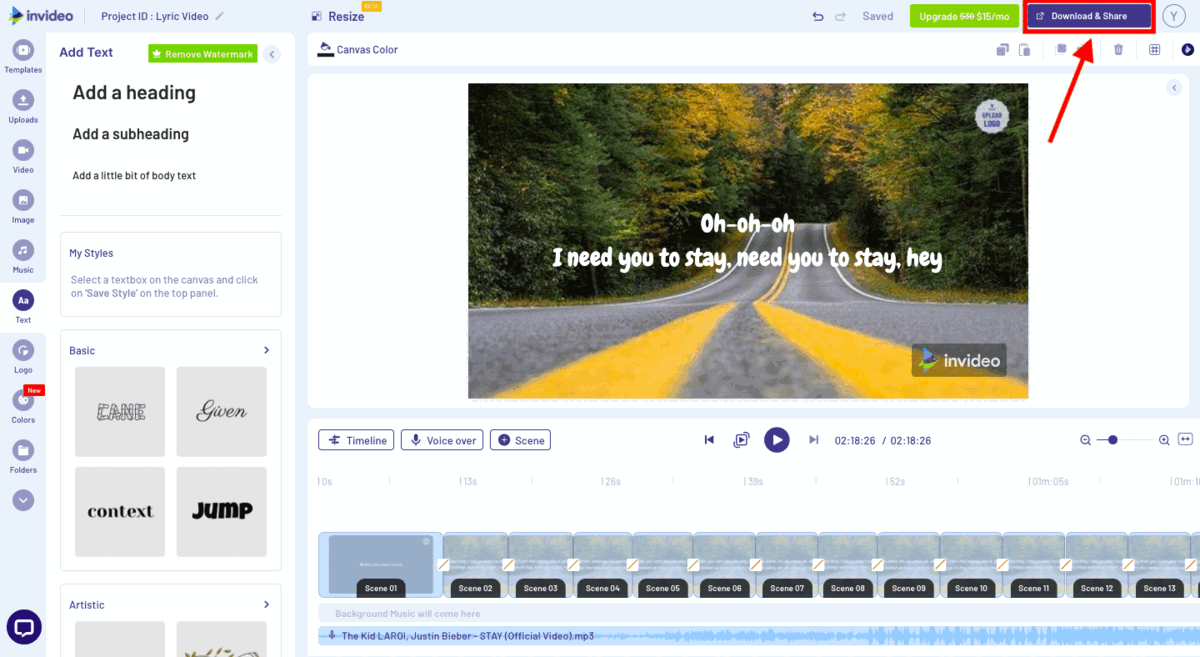This screenshot has width=1200, height=657.
Task: Add a new Scene
Action: click(520, 440)
